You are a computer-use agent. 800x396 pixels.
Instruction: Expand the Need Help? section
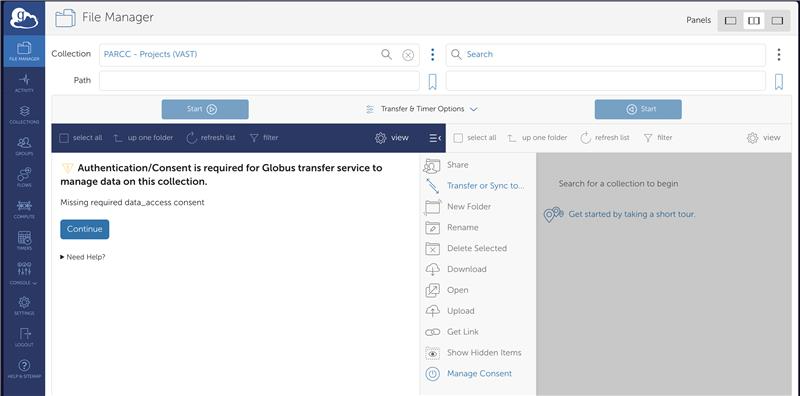pyautogui.click(x=83, y=257)
